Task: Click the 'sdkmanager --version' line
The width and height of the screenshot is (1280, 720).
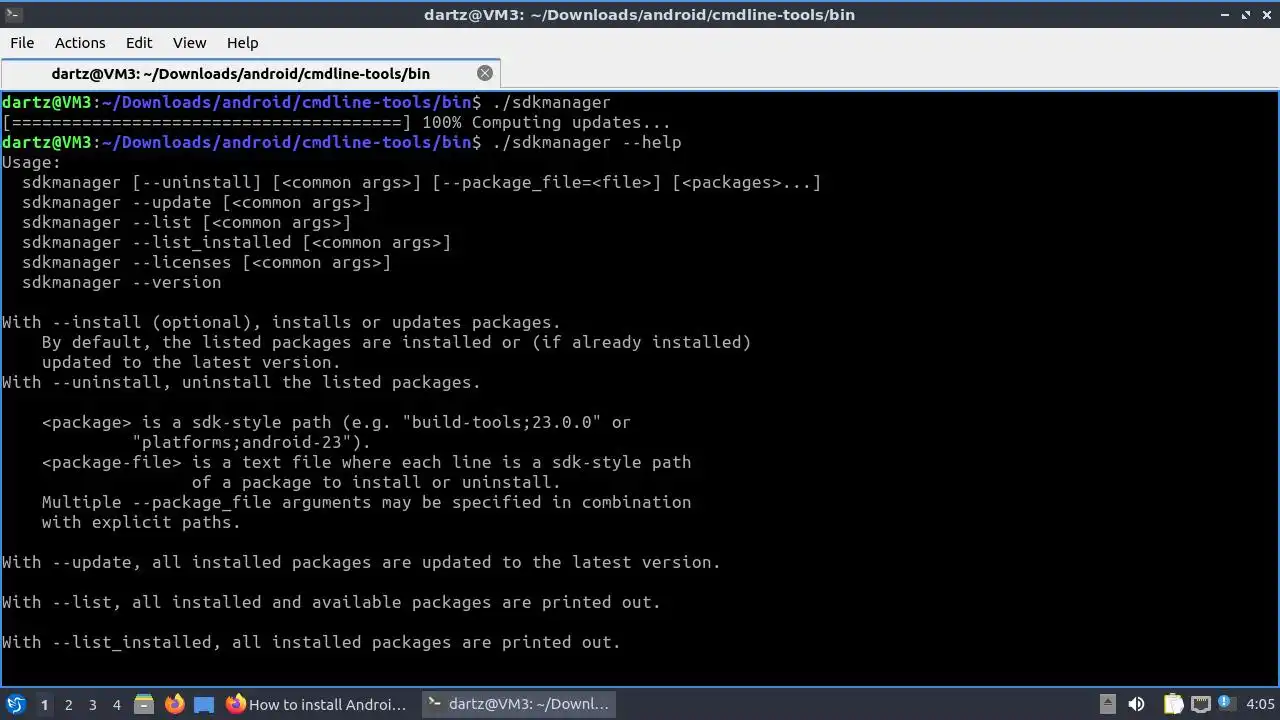Action: [x=121, y=282]
